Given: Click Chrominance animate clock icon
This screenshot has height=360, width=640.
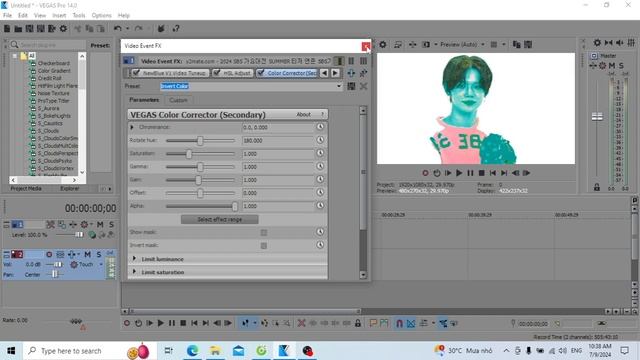Looking at the screenshot, I should [x=320, y=127].
